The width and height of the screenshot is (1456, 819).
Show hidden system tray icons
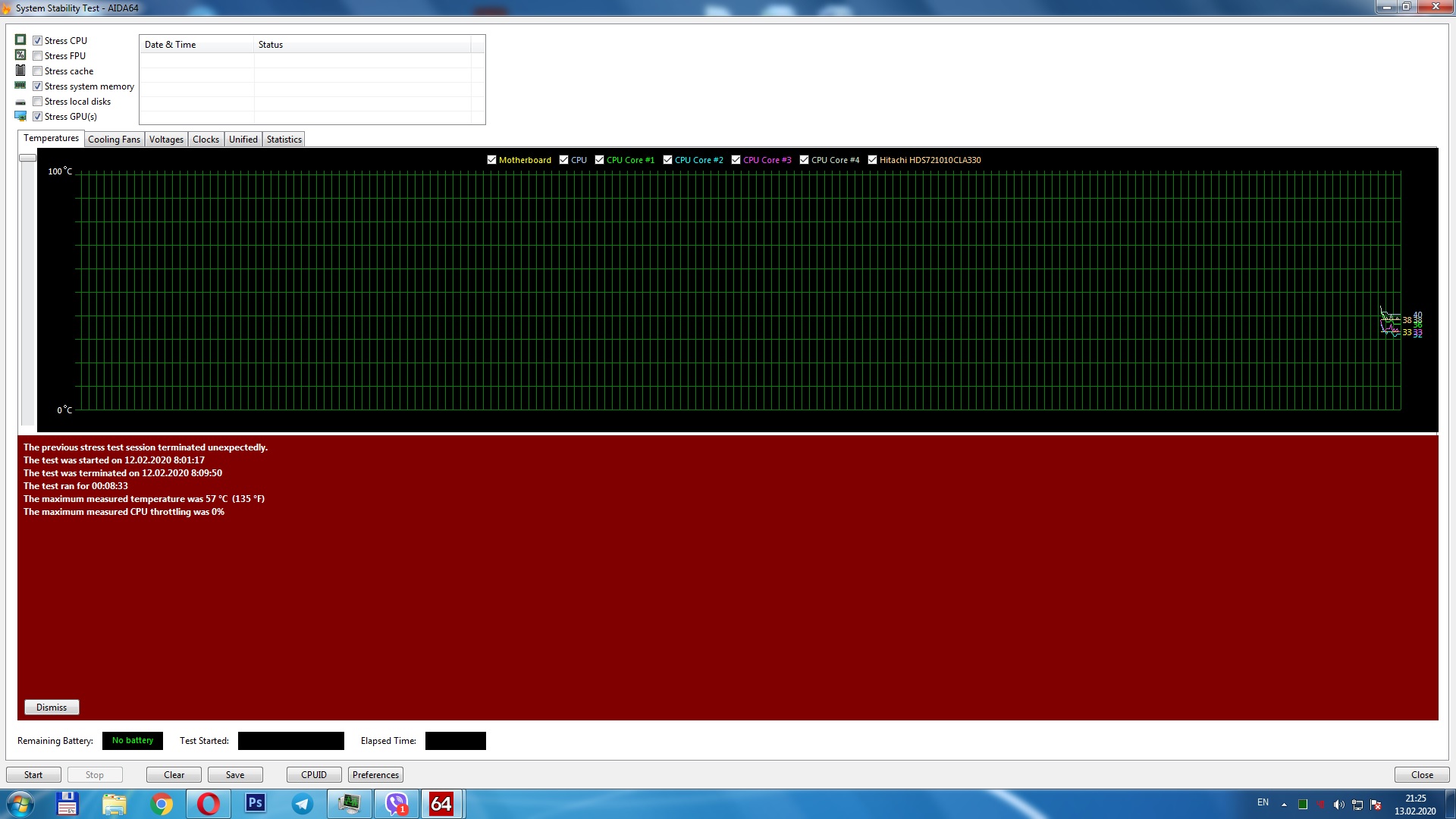click(x=1284, y=804)
